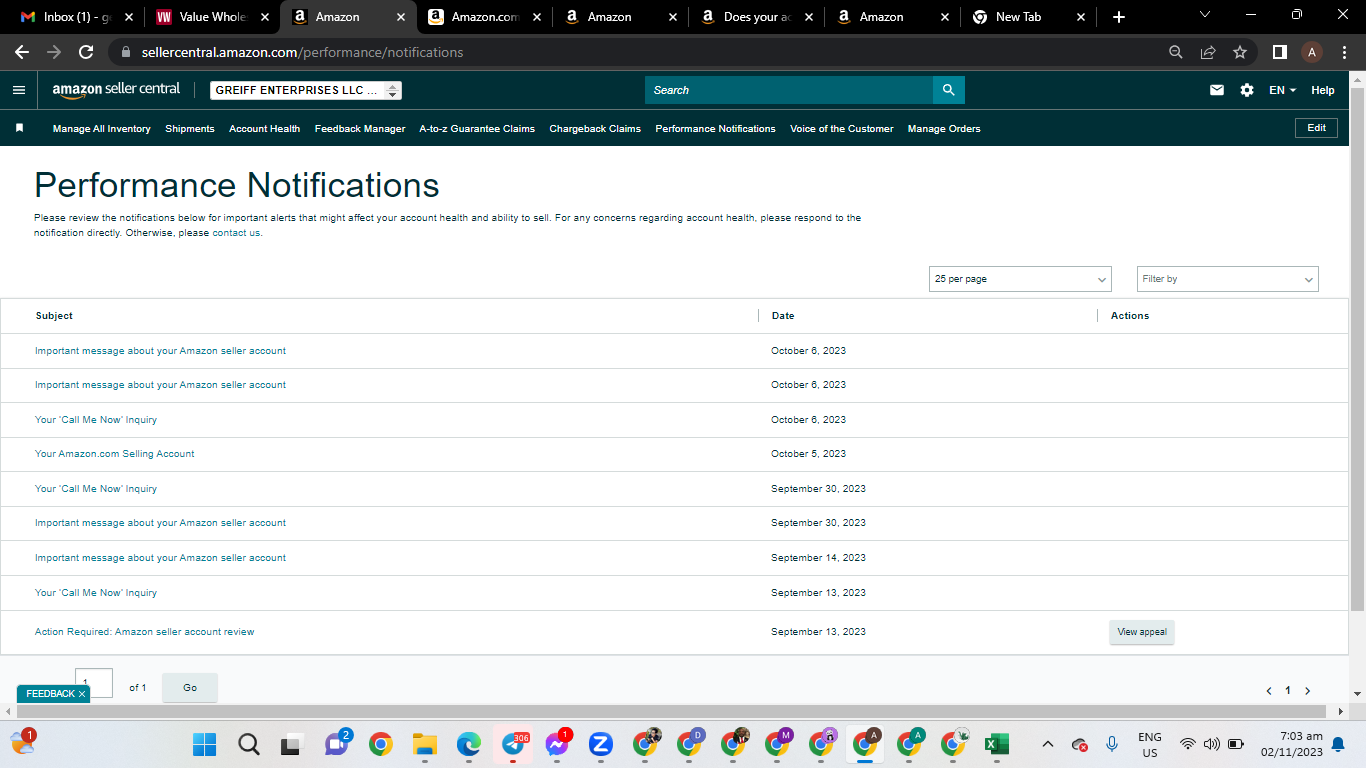Open the 25 per page dropdown

(x=1020, y=279)
